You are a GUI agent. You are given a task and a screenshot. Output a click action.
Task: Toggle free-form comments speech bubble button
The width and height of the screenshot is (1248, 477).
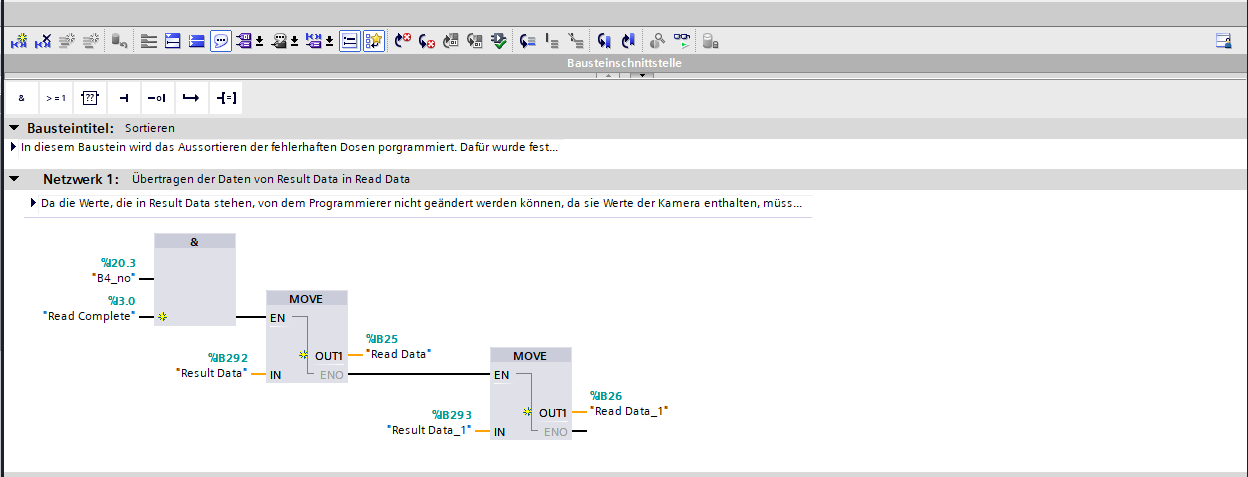pos(220,41)
